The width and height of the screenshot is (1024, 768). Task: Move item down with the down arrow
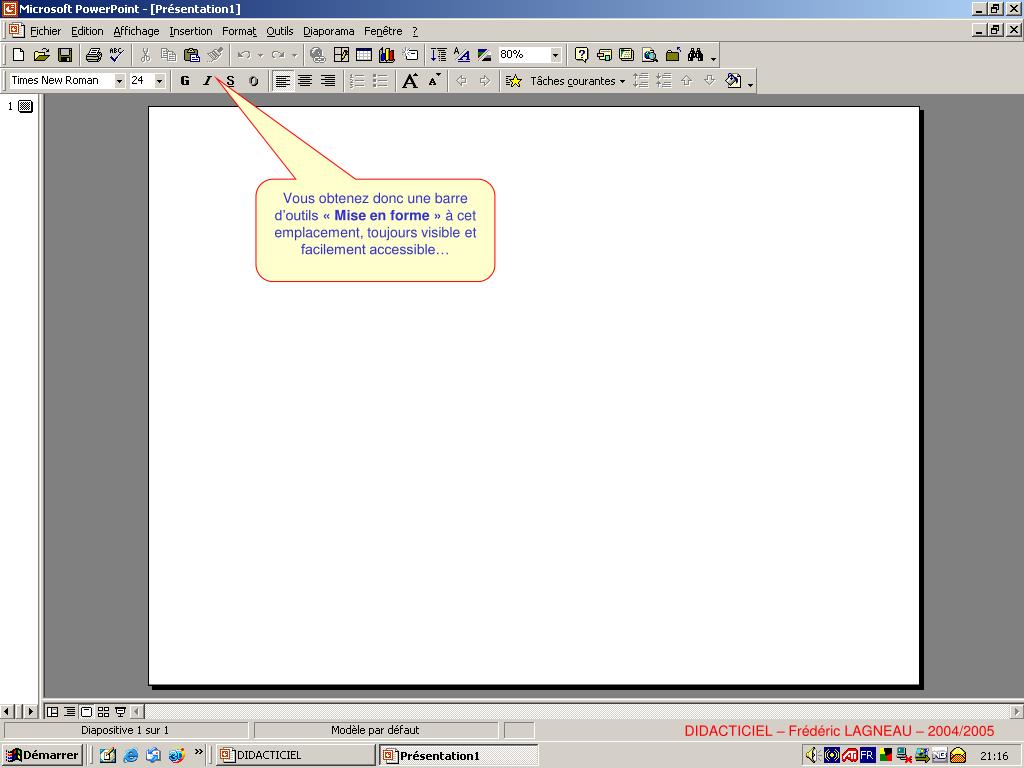tap(709, 81)
